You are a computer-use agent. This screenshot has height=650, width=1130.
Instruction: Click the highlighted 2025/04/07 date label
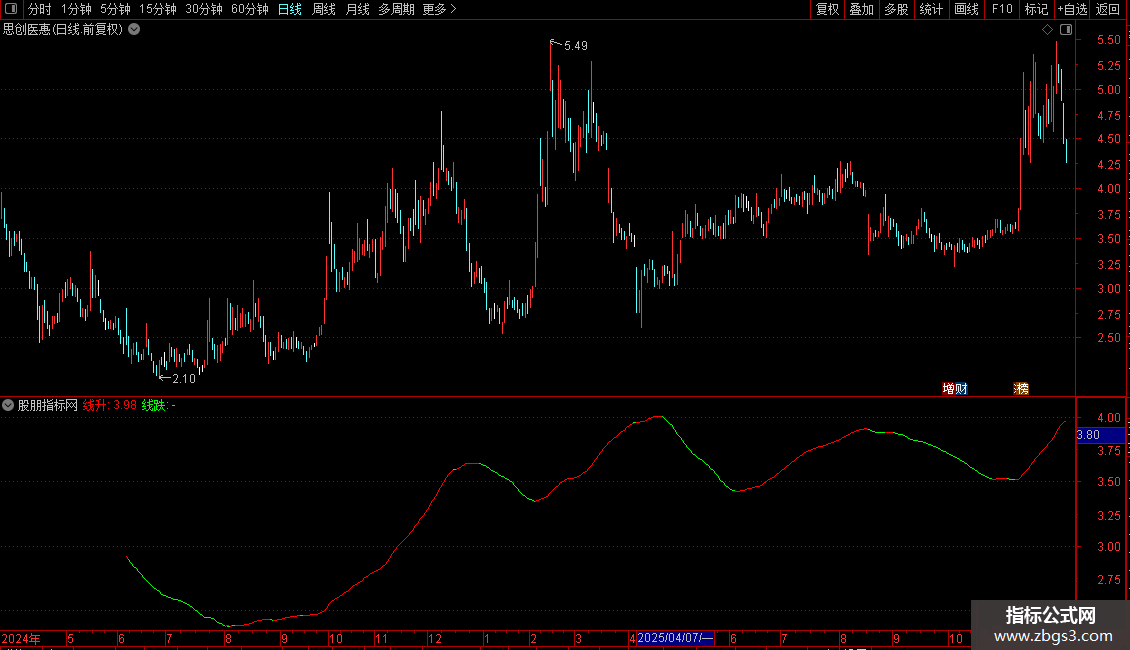675,638
